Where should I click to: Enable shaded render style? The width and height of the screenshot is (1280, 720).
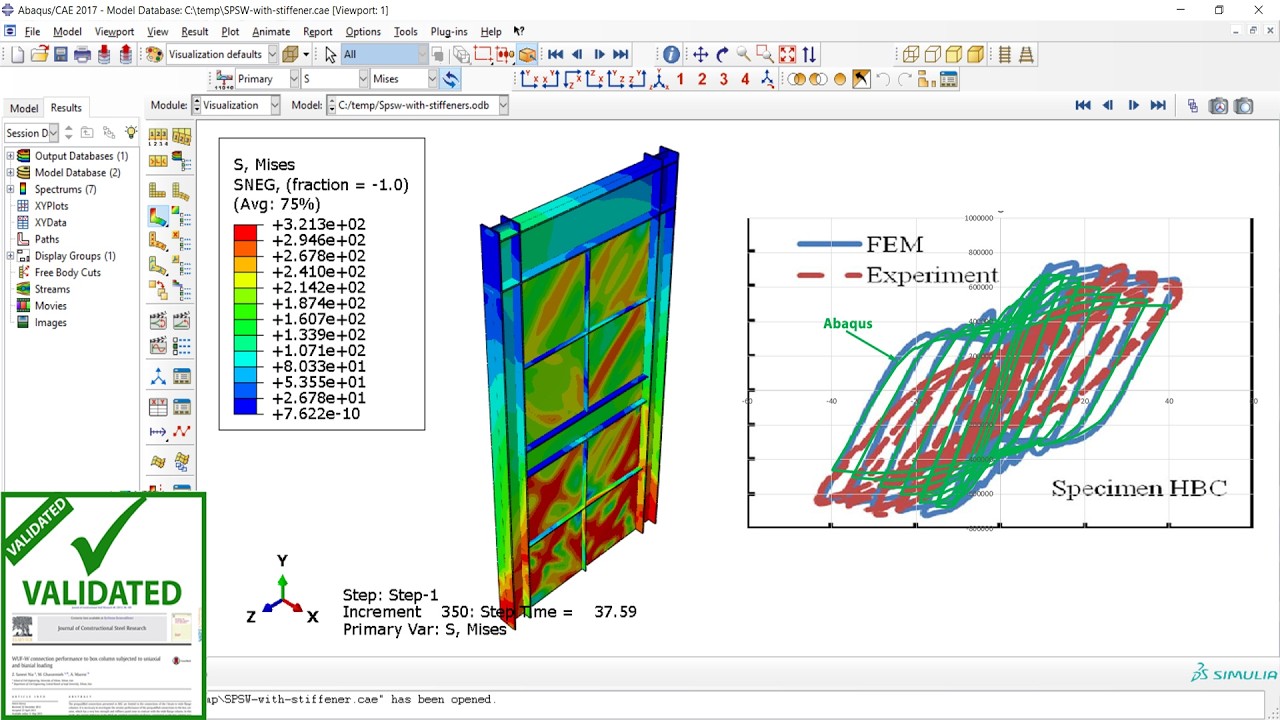click(x=975, y=55)
